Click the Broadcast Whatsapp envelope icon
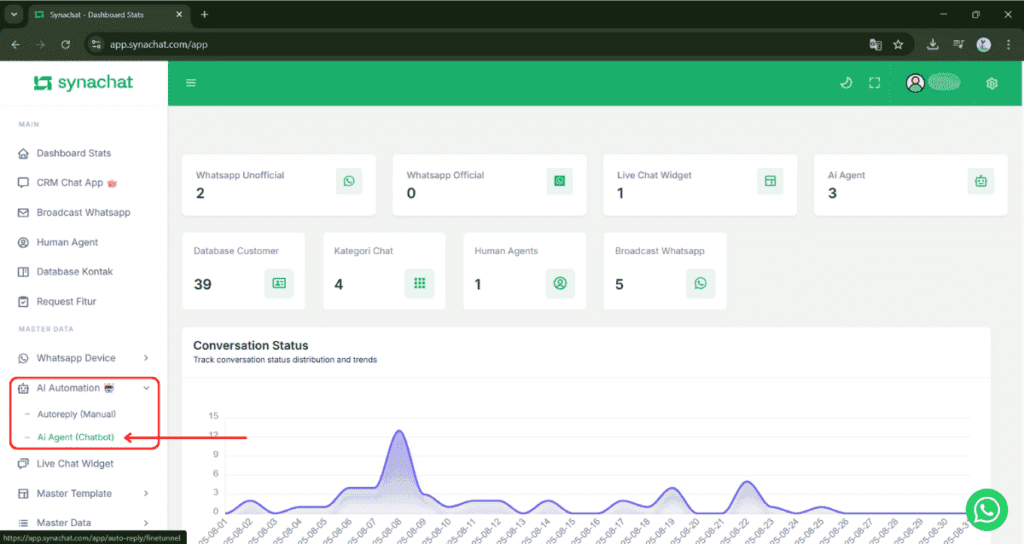Image resolution: width=1024 pixels, height=544 pixels. click(x=24, y=212)
